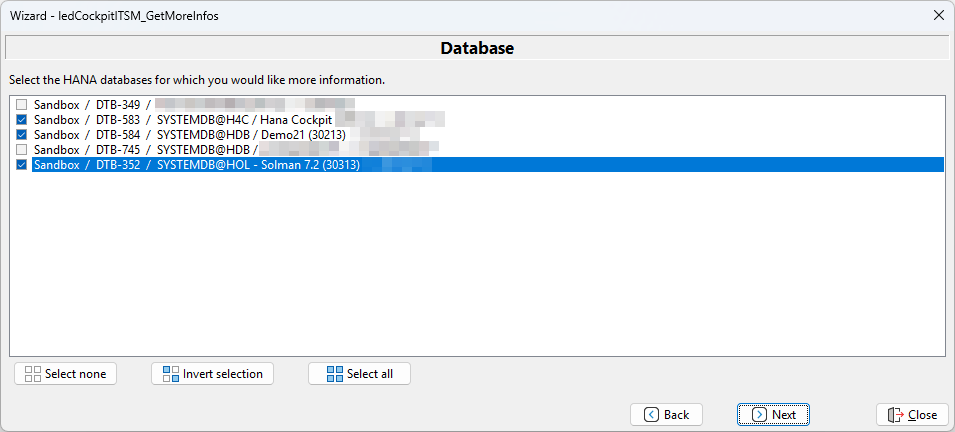Screen dimensions: 955x432
Task: Check the DTB-745 SYSTEMDB@HDB checkbox
Action: [22, 150]
